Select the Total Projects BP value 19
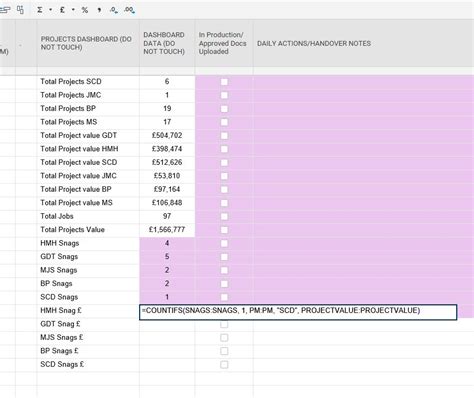The image size is (474, 398). 167,109
